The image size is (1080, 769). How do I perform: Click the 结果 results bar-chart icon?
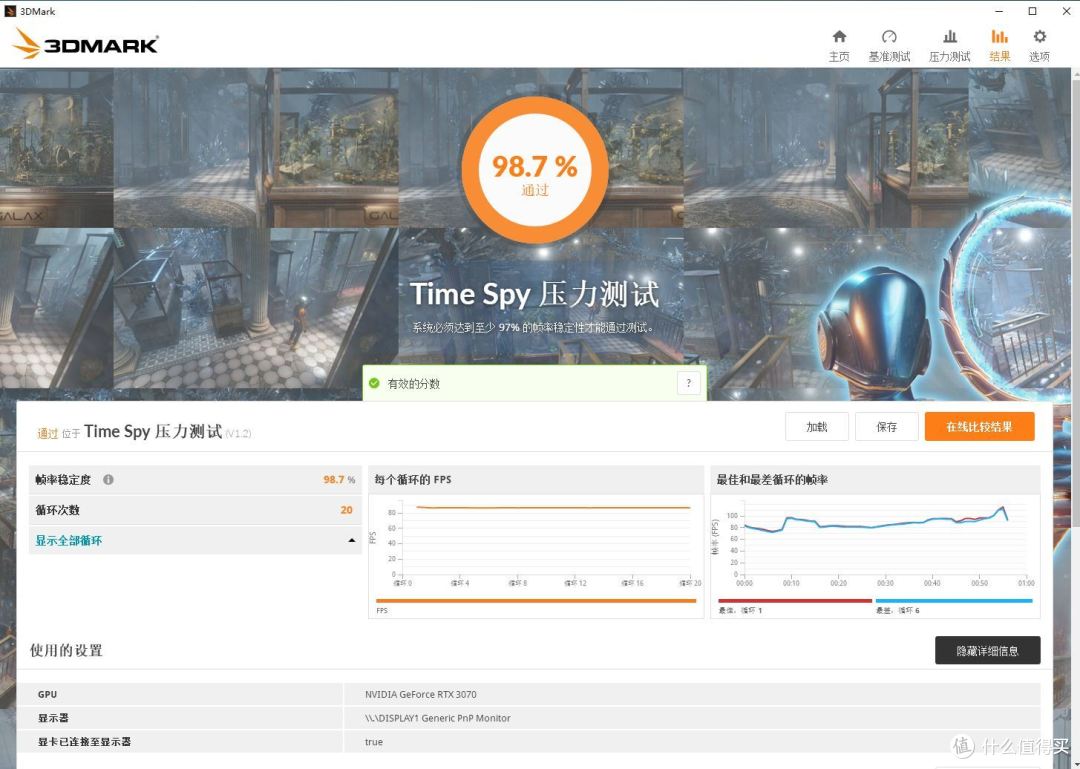[999, 42]
